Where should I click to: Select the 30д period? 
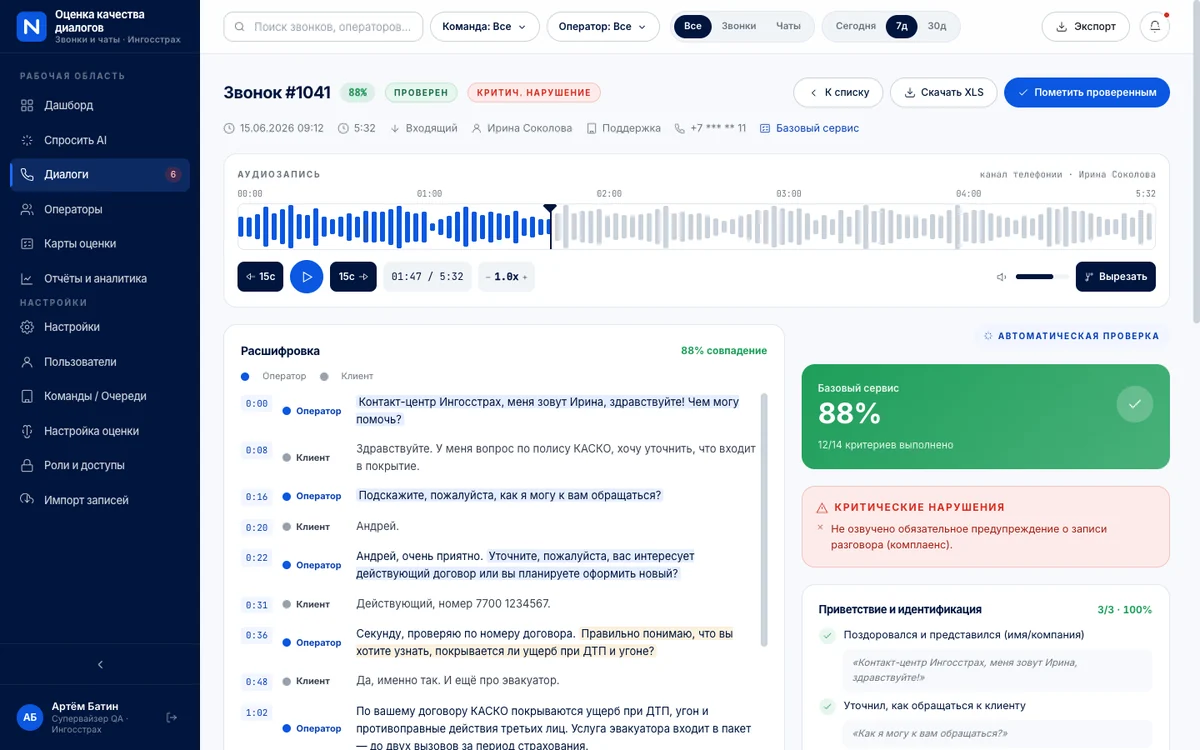pos(937,26)
